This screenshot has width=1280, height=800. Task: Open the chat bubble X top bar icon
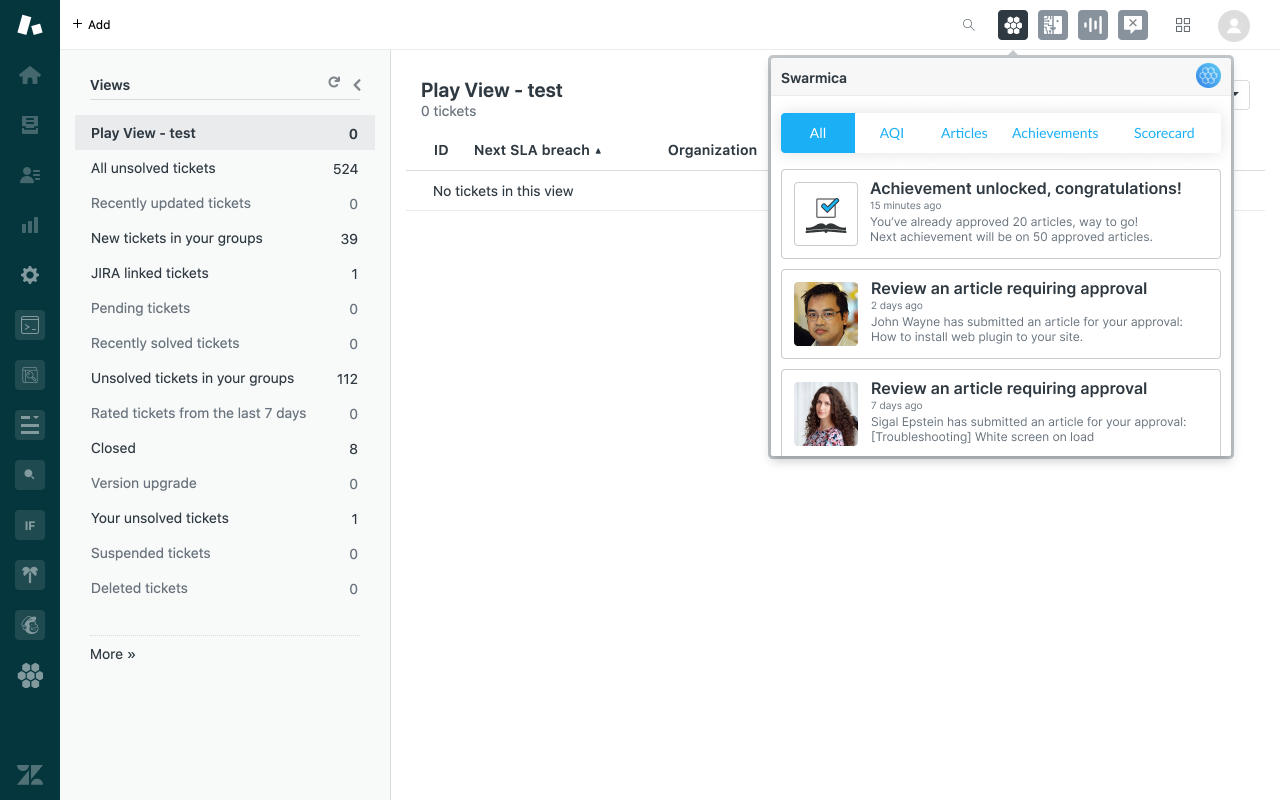pos(1133,25)
